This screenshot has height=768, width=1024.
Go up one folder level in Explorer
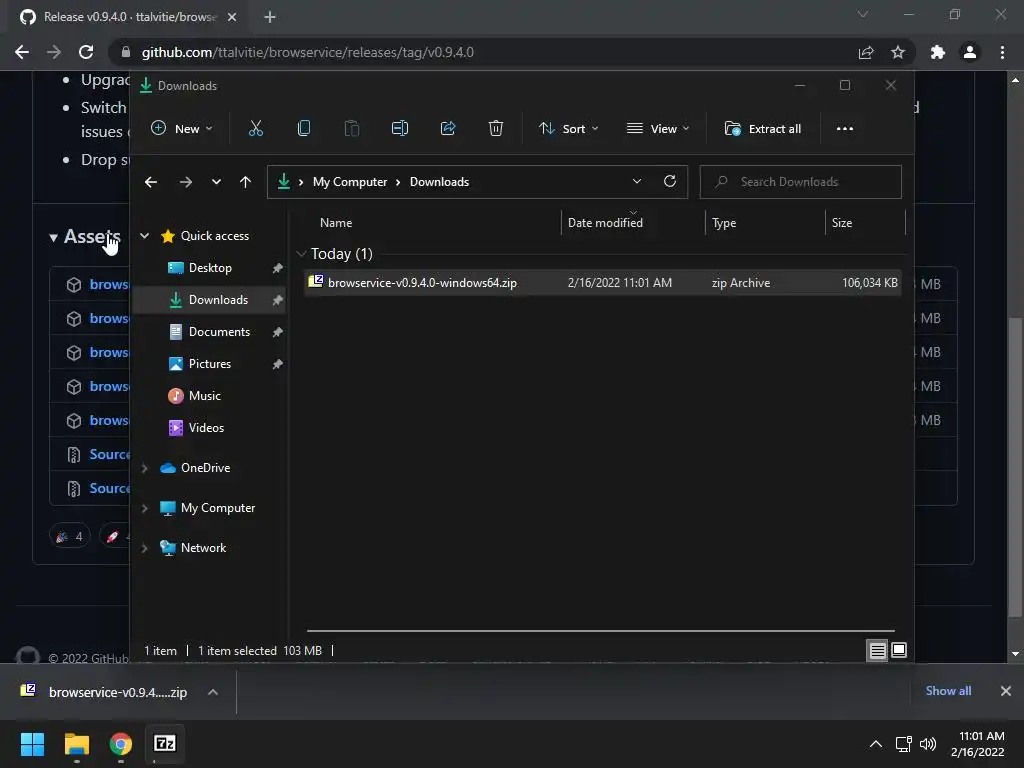click(x=245, y=182)
